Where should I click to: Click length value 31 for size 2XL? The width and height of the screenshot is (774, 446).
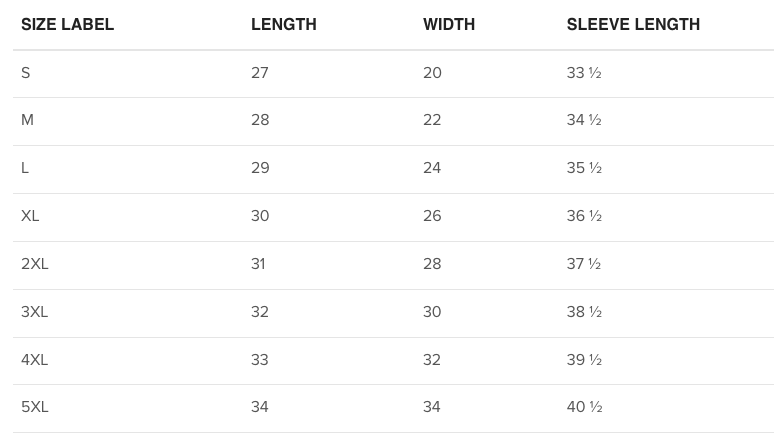(258, 264)
